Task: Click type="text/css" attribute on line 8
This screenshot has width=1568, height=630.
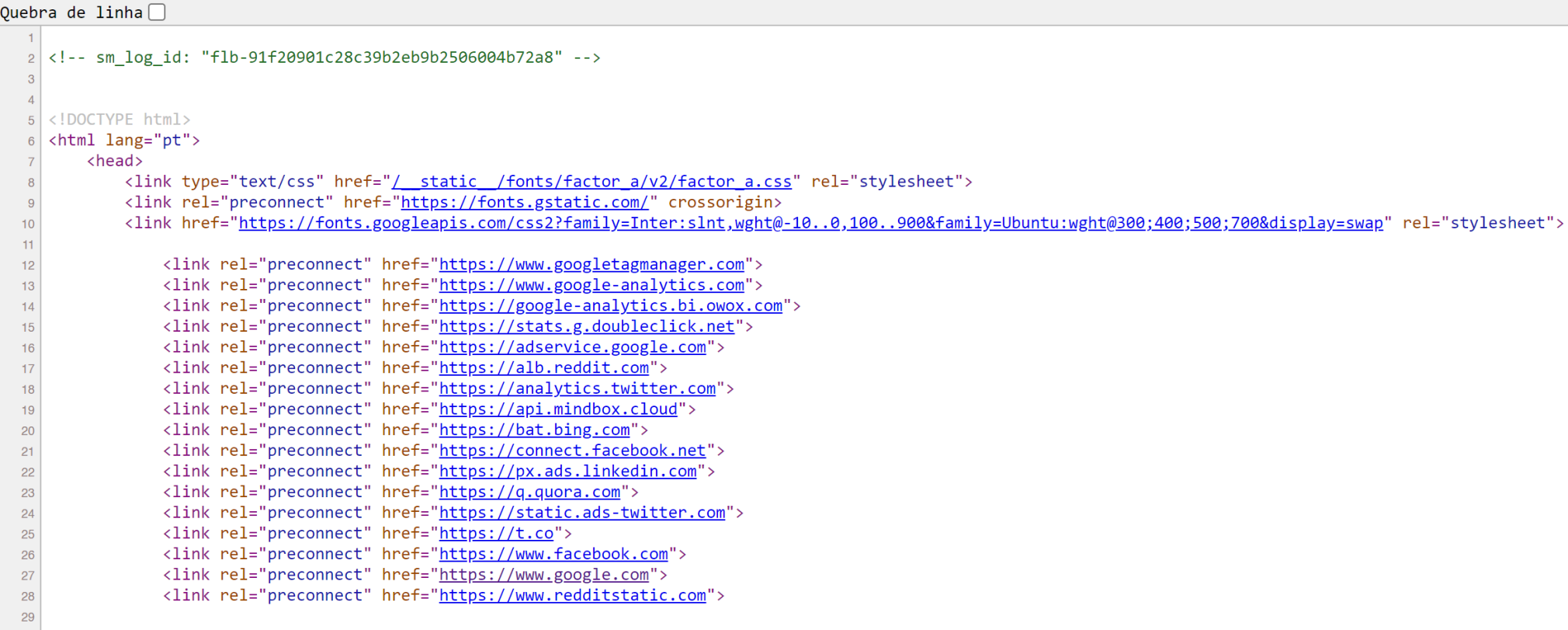Action: [x=253, y=182]
